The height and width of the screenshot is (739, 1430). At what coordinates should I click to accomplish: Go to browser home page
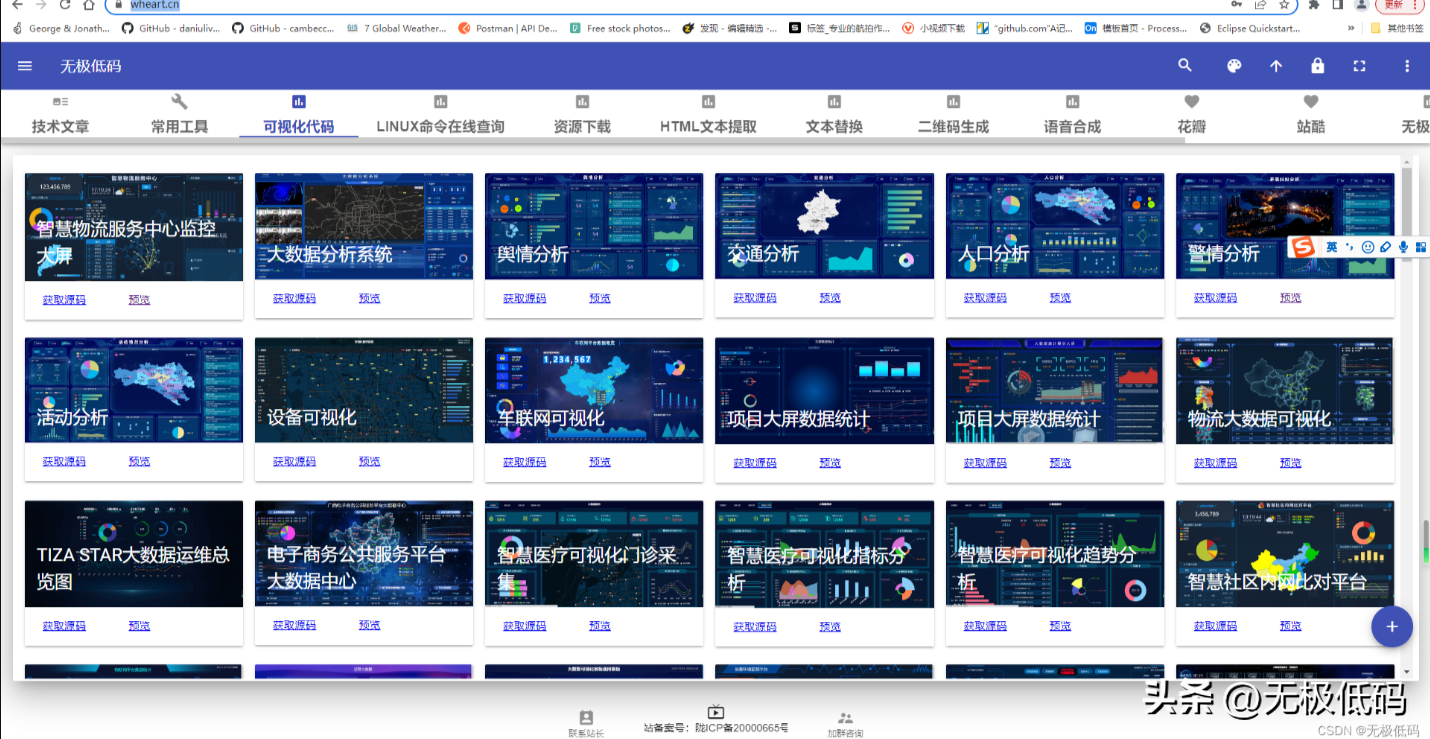89,5
